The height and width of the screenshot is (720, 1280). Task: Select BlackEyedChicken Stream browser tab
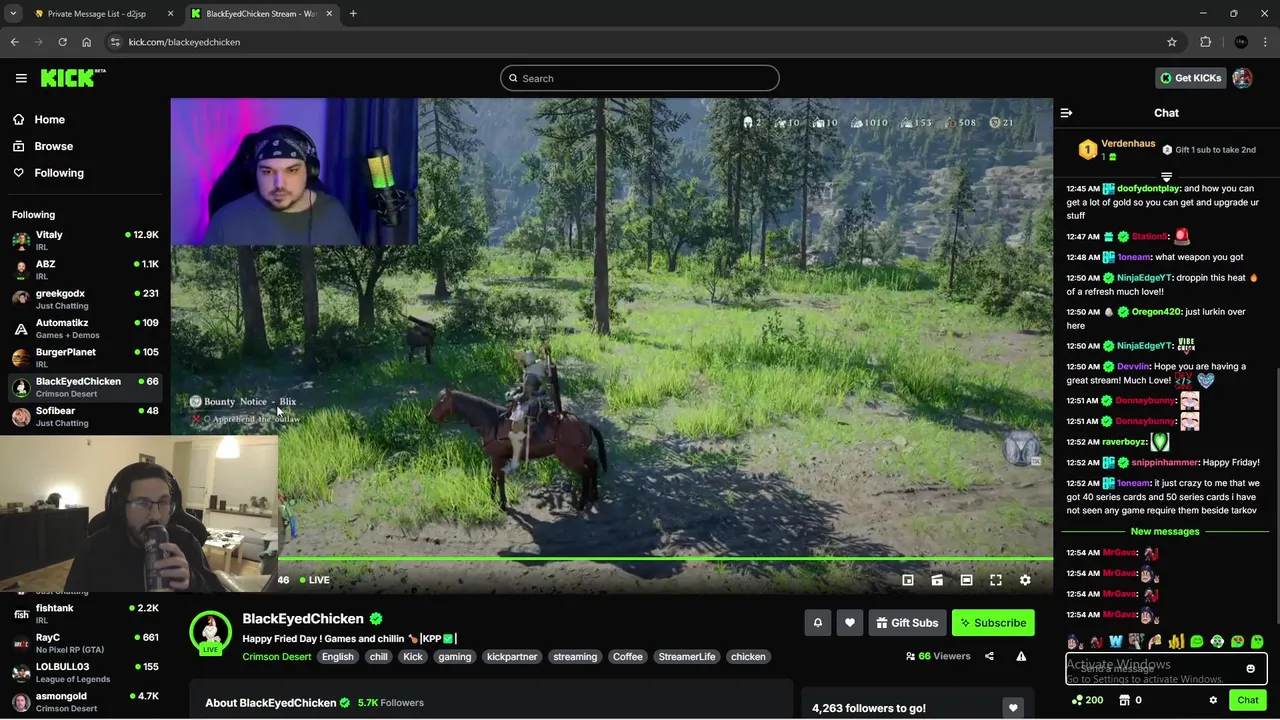coord(260,14)
